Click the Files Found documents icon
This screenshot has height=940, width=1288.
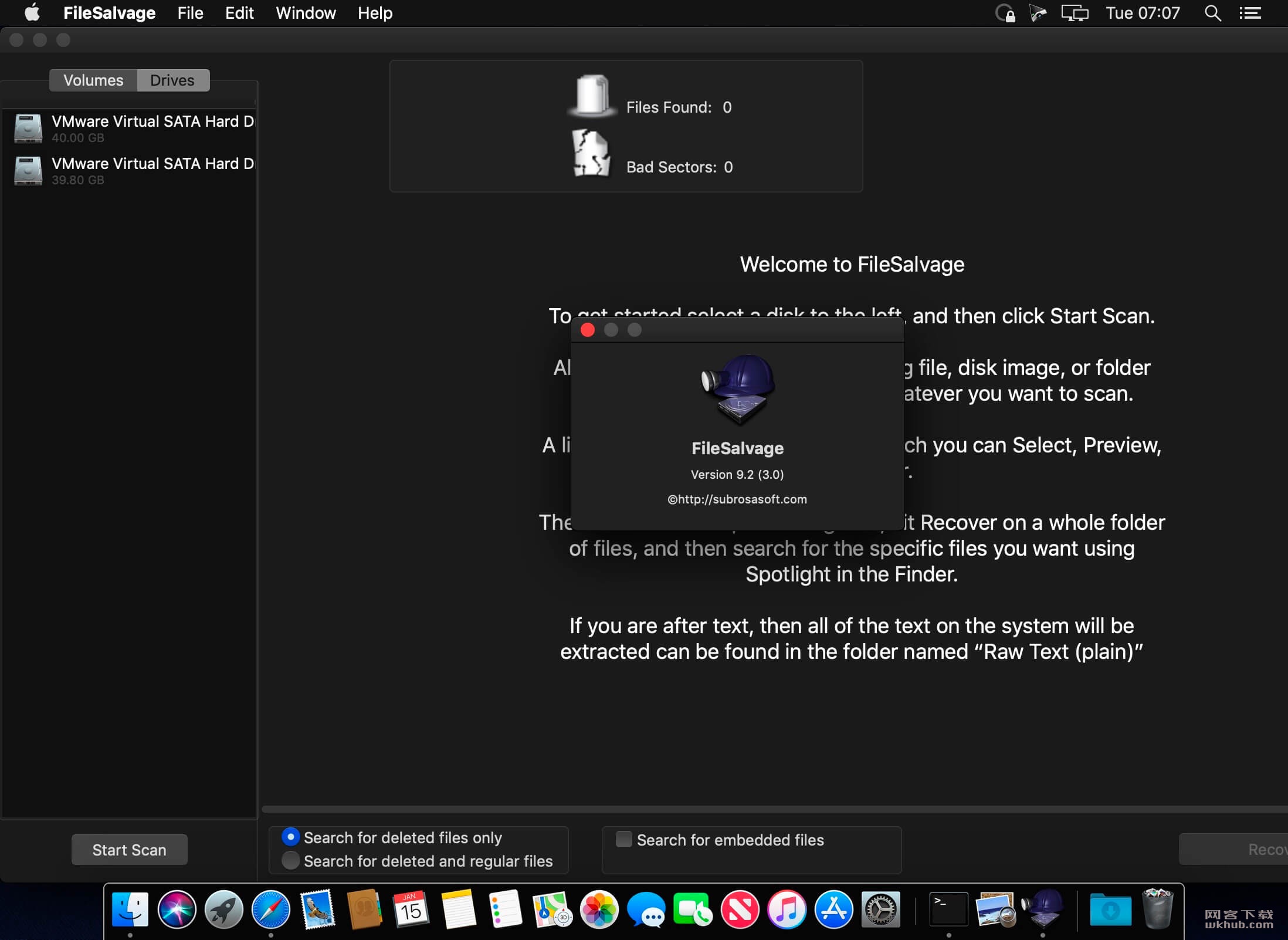coord(592,95)
